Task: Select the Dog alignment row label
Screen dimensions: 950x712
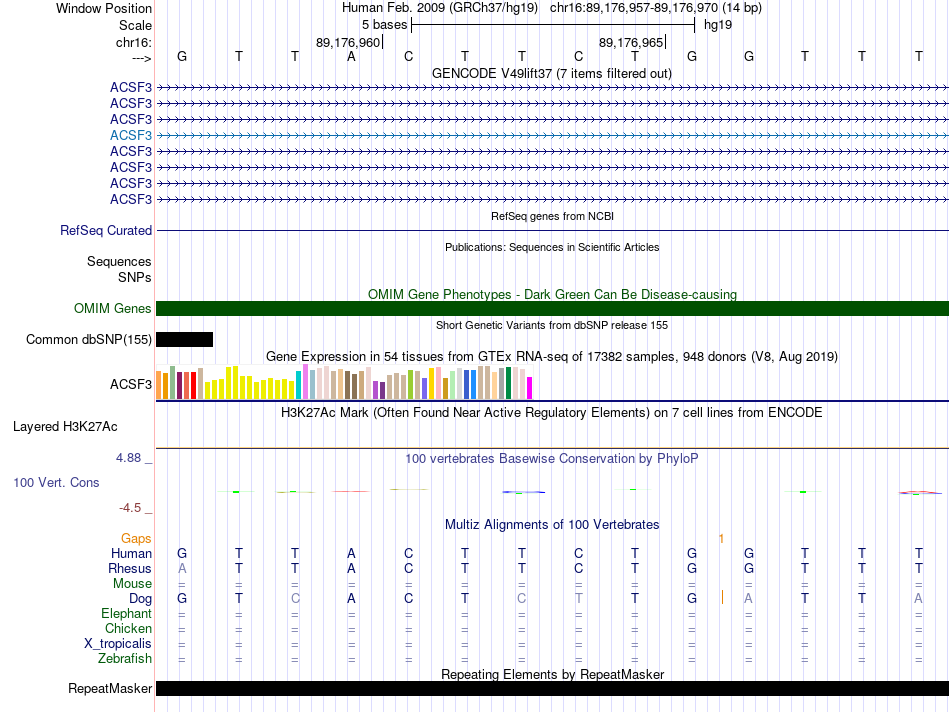Action: [141, 599]
